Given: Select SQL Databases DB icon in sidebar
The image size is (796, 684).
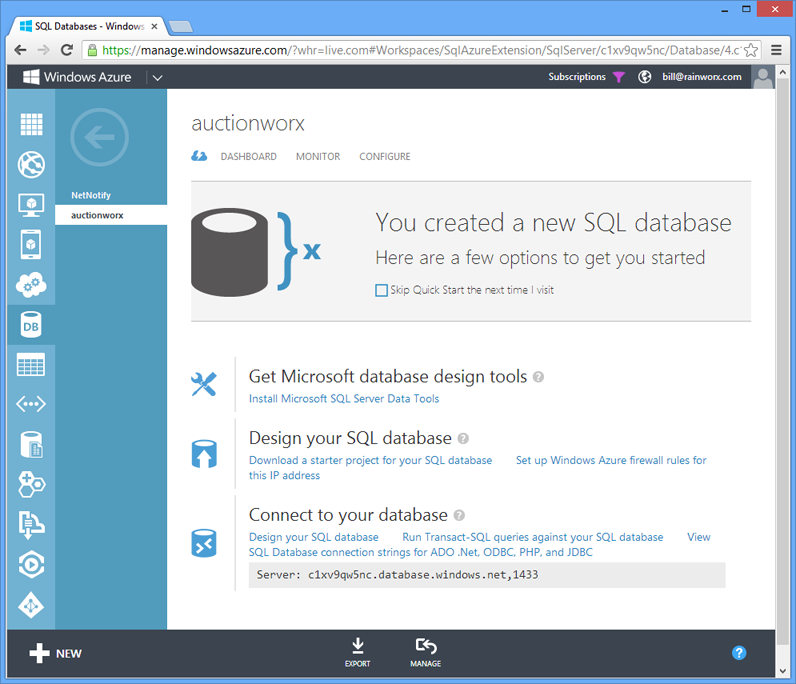Looking at the screenshot, I should coord(31,325).
